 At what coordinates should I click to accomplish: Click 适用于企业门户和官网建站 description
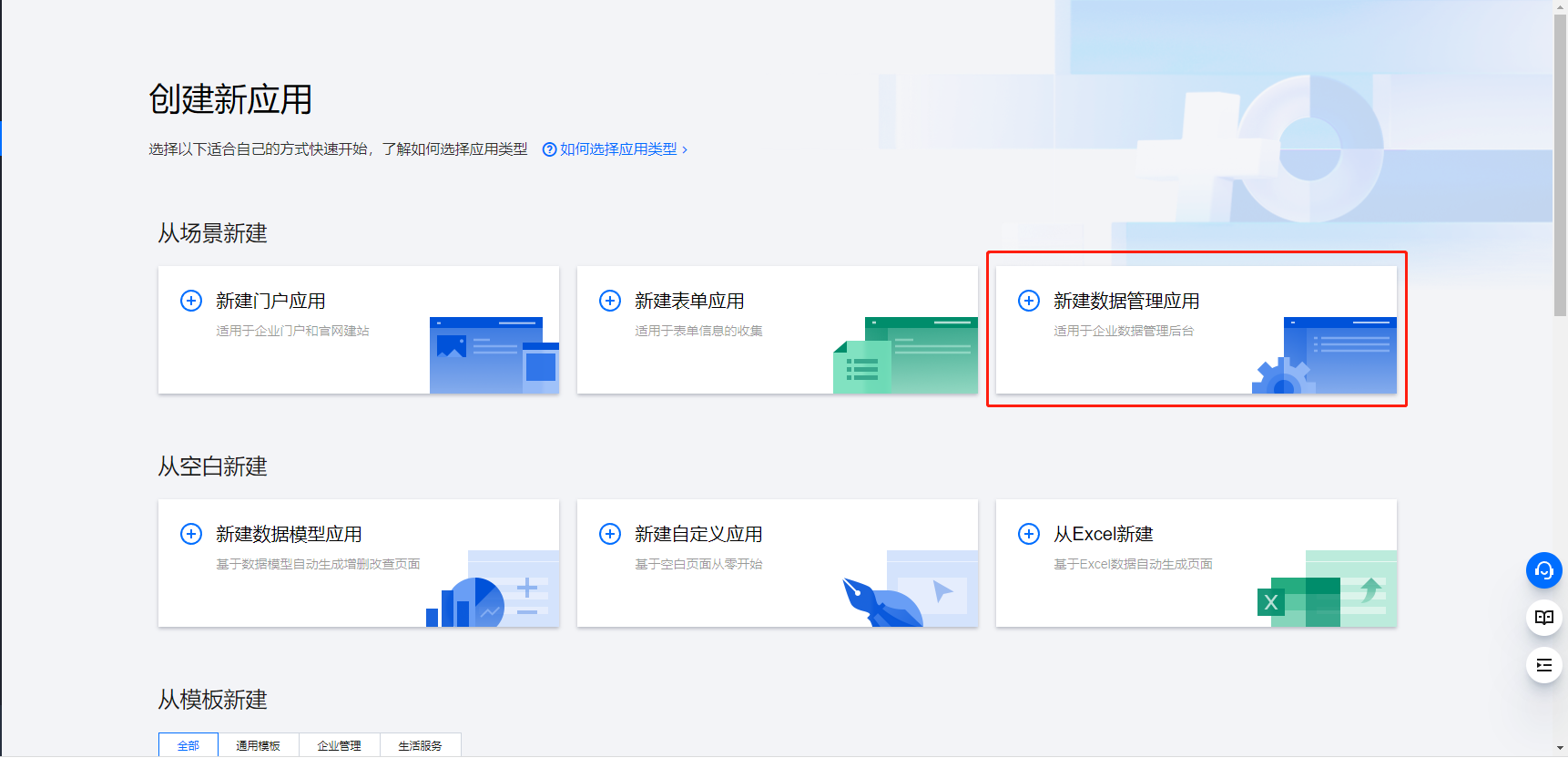292,331
